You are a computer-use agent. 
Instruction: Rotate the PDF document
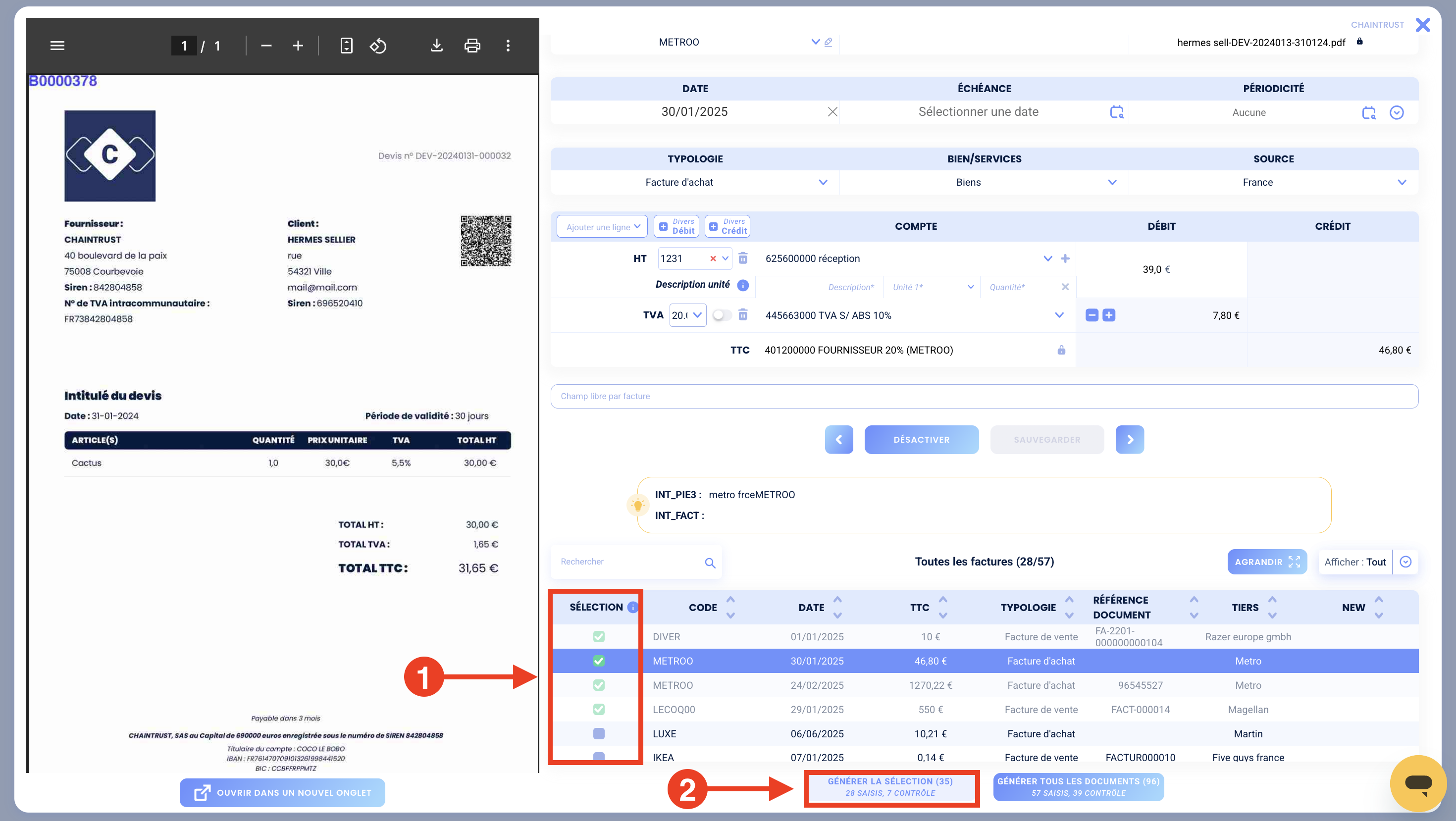click(x=378, y=46)
